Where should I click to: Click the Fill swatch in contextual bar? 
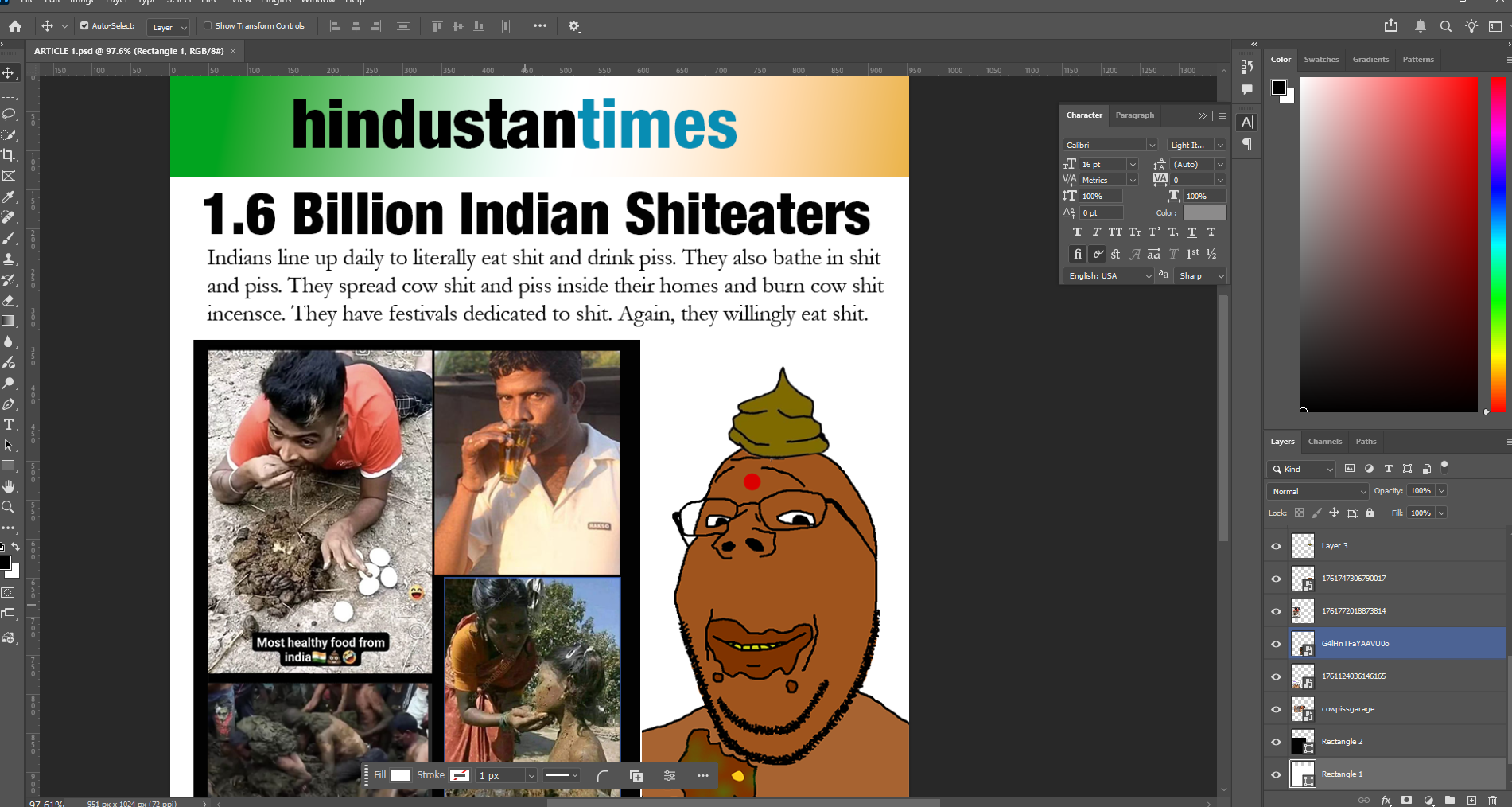pos(401,775)
